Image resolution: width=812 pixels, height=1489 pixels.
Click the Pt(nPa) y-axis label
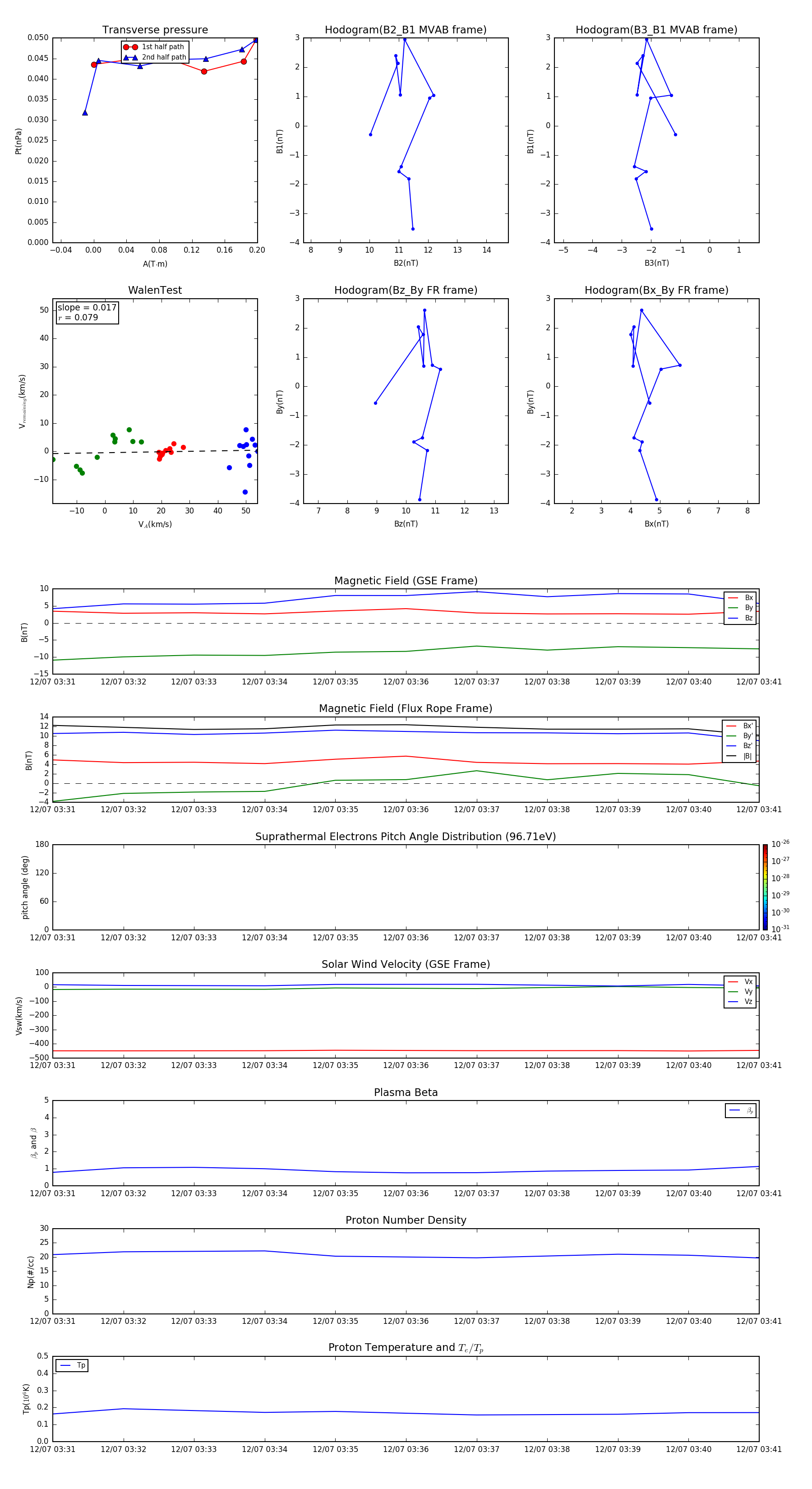pos(18,141)
